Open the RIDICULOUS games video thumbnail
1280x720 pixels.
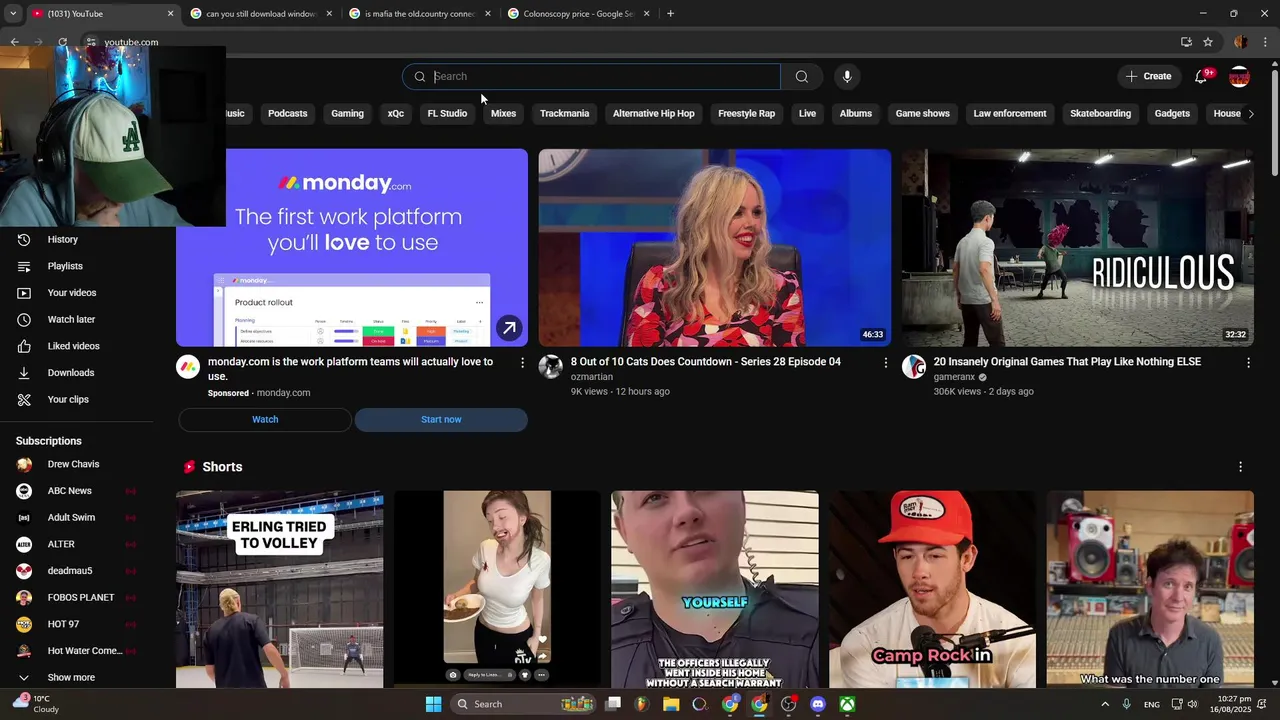[1078, 248]
